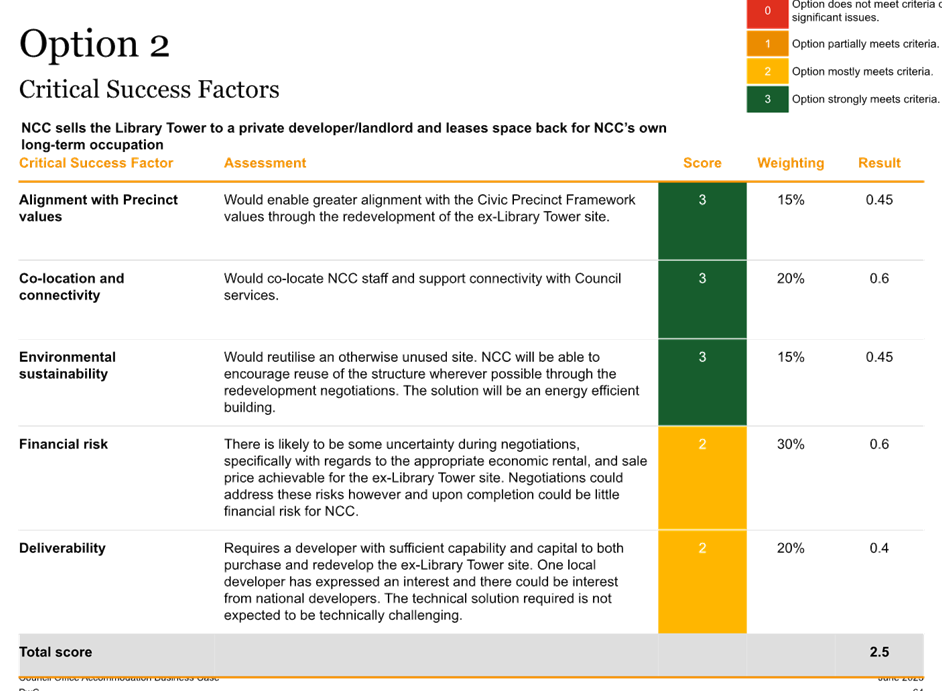Click the legend text "Option partially meets criteria."
942x691 pixels.
pos(865,44)
